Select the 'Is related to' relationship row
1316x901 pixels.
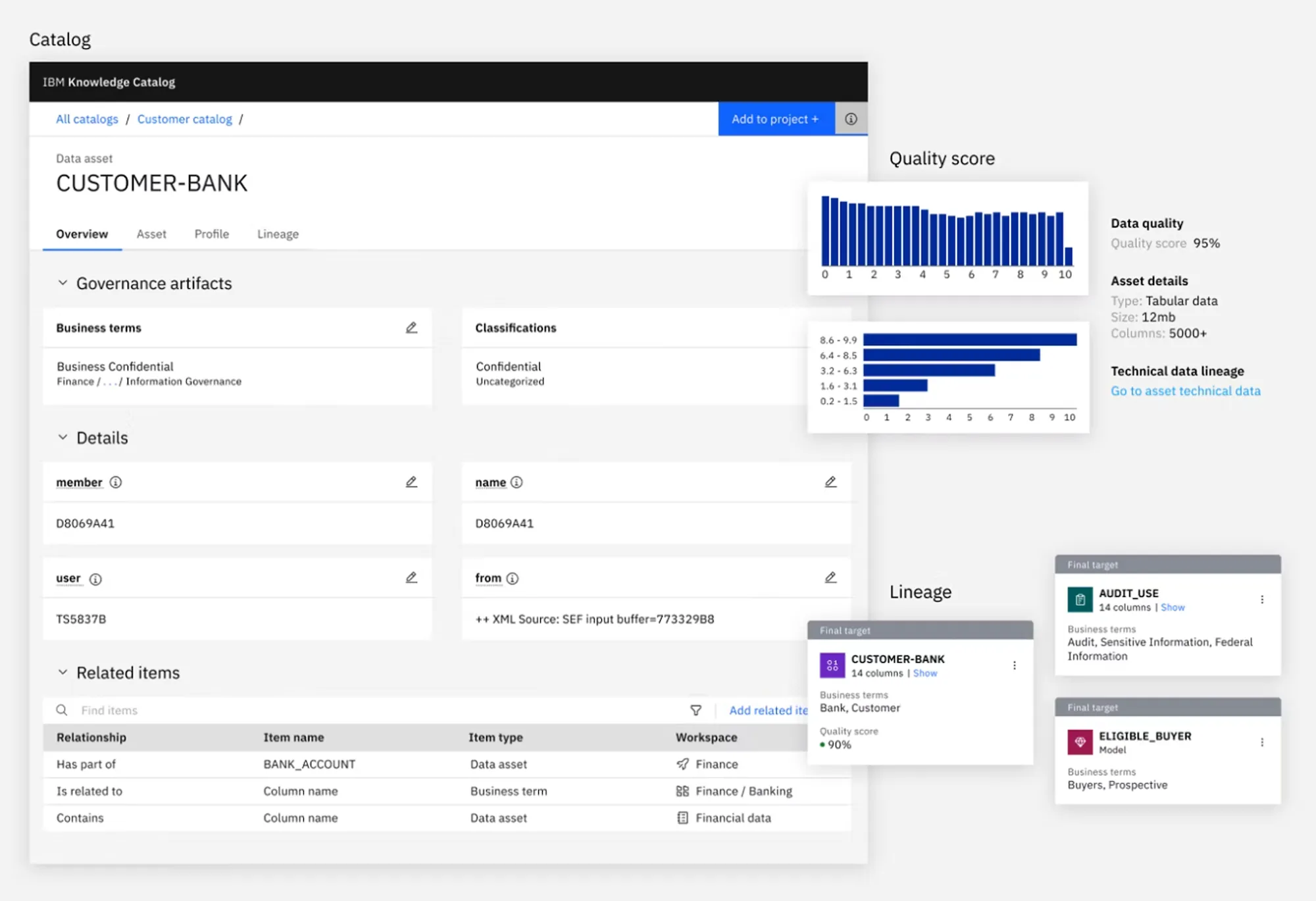447,791
